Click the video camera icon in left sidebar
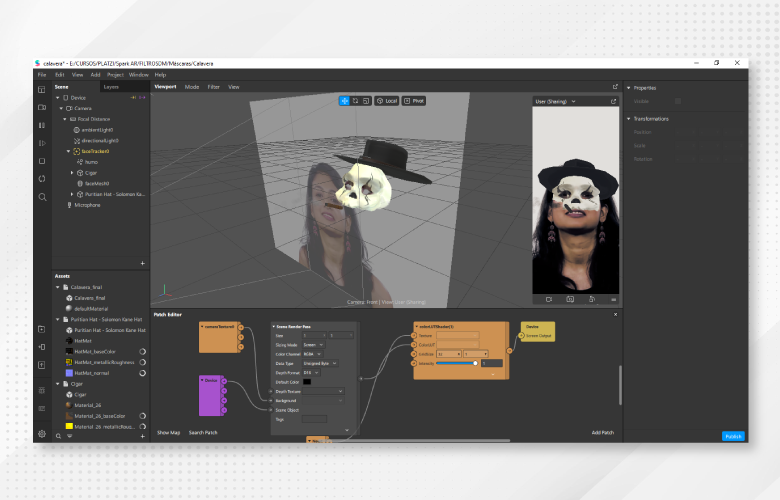780x500 pixels. tap(42, 107)
